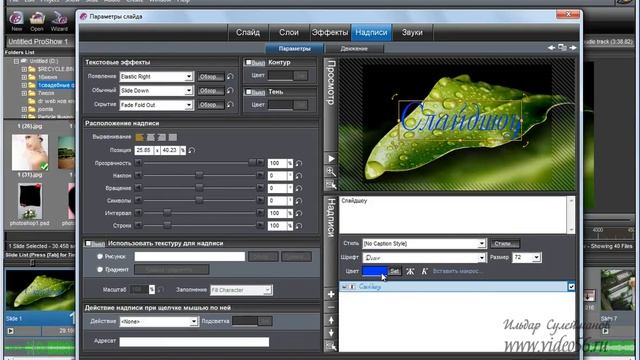Image resolution: width=640 pixels, height=360 pixels.
Task: Reset the Позиция values with the undo icon
Action: (x=192, y=150)
